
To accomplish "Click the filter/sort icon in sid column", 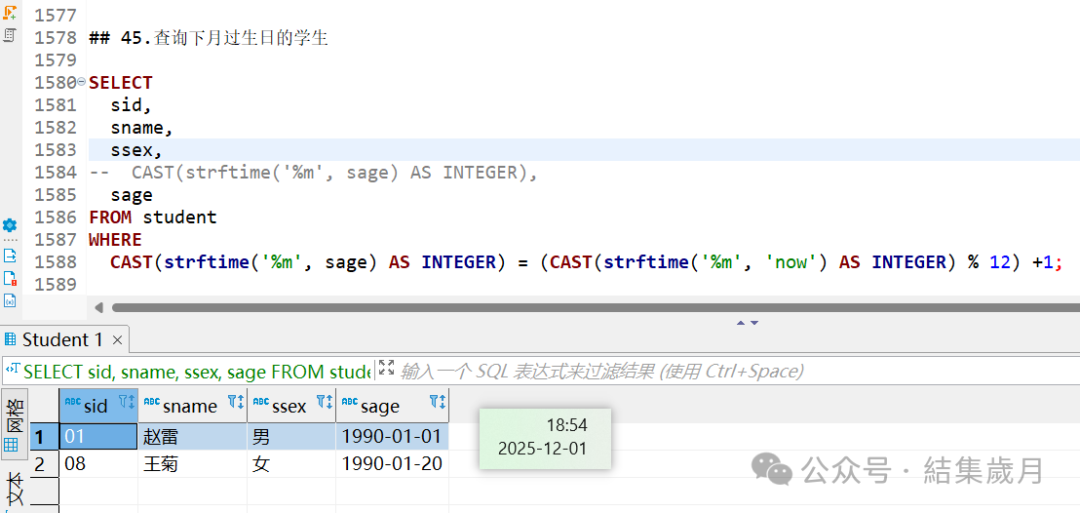I will click(127, 402).
